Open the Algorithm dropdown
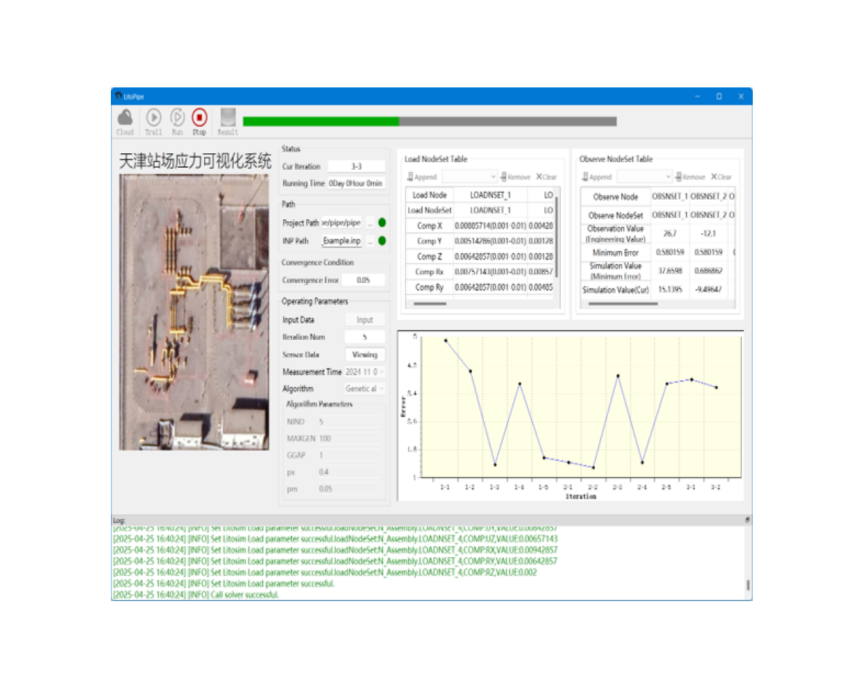Viewport: 850px width, 680px height. coord(365,389)
